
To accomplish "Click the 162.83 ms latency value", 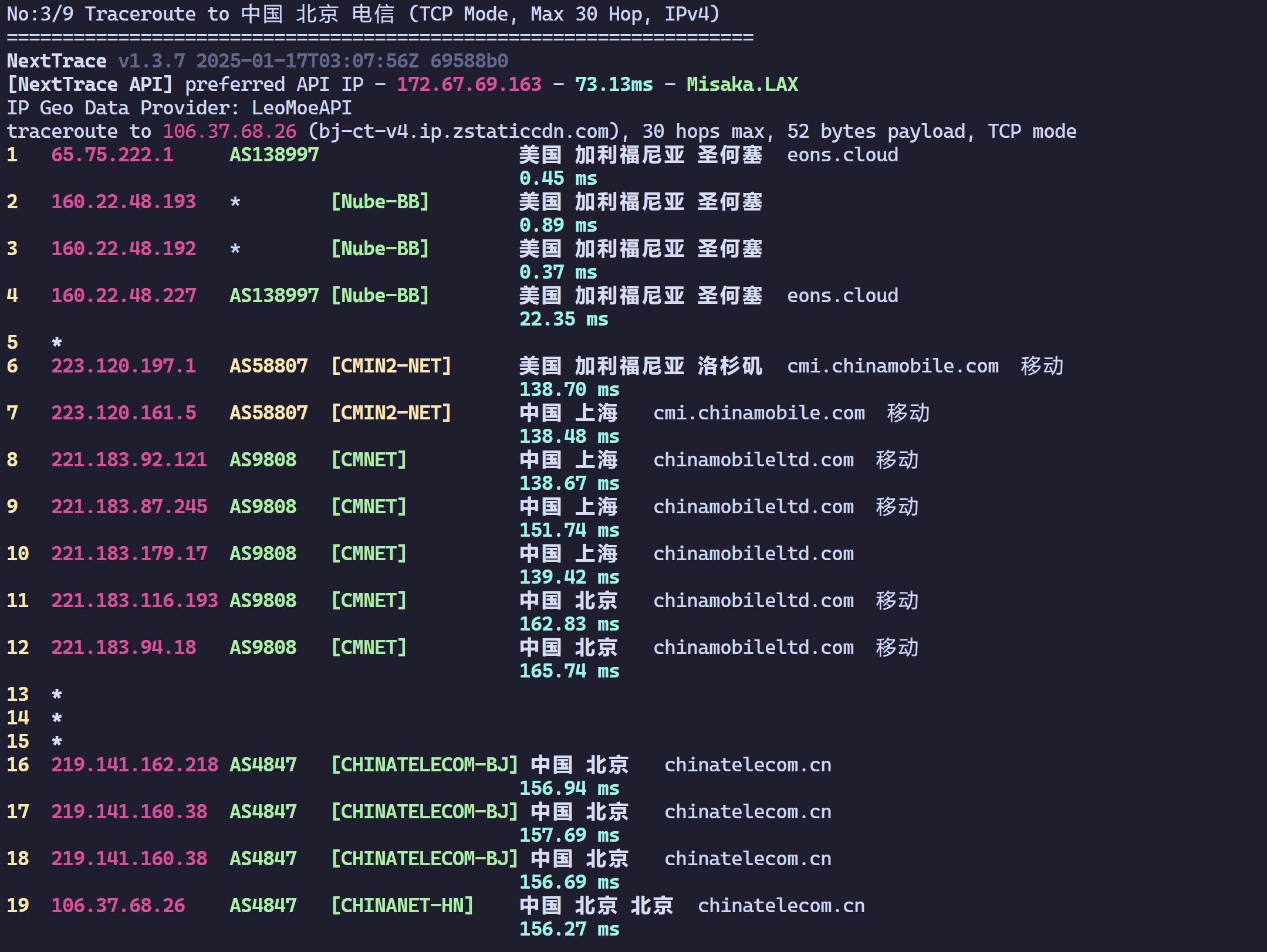I will (x=569, y=624).
